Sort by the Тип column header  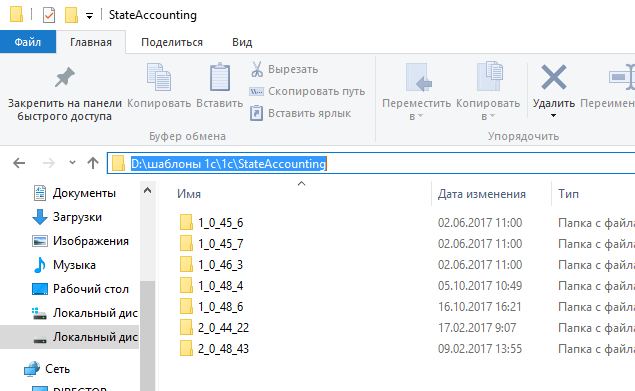(569, 194)
